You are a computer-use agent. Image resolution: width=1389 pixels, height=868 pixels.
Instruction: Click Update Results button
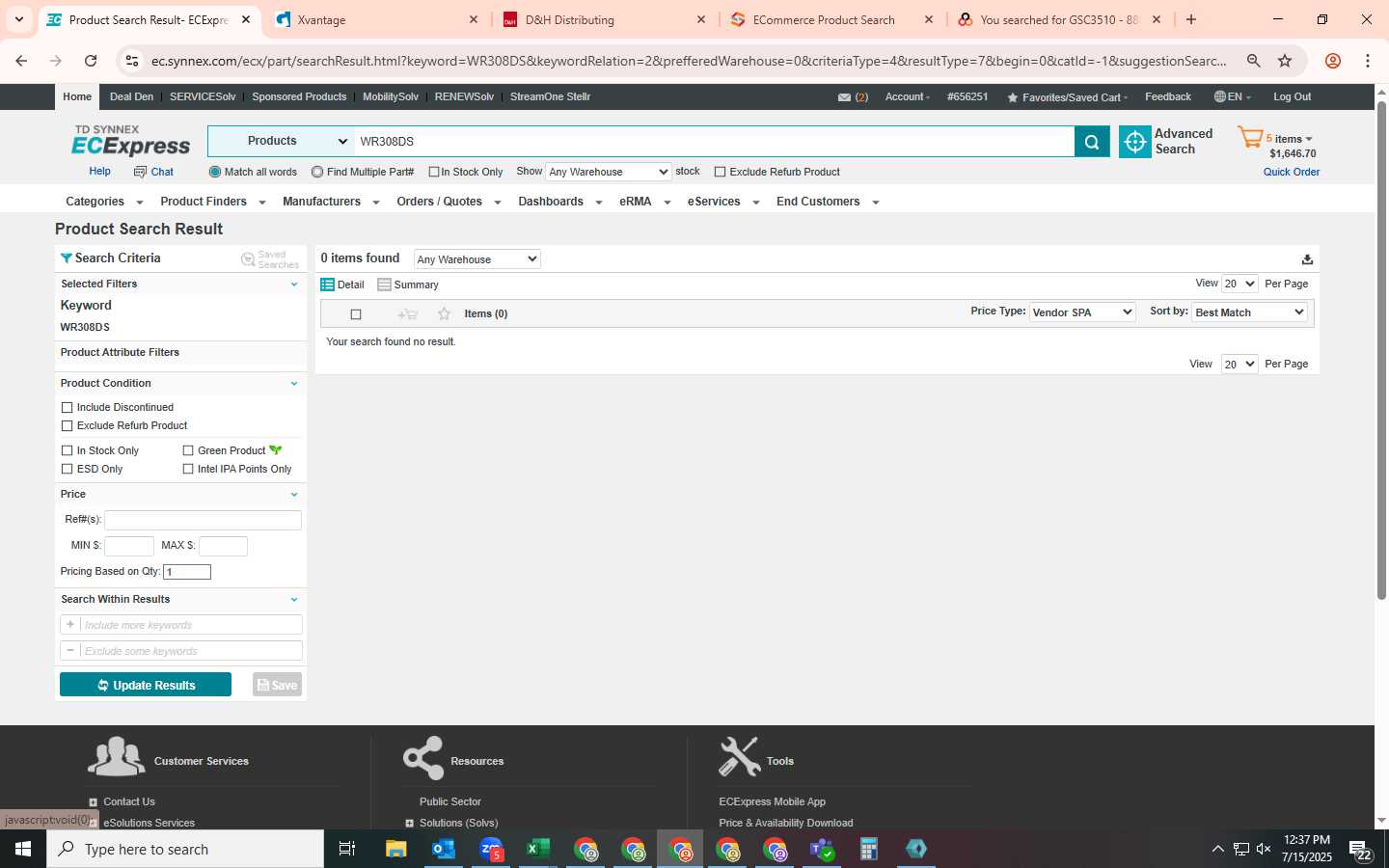point(146,685)
